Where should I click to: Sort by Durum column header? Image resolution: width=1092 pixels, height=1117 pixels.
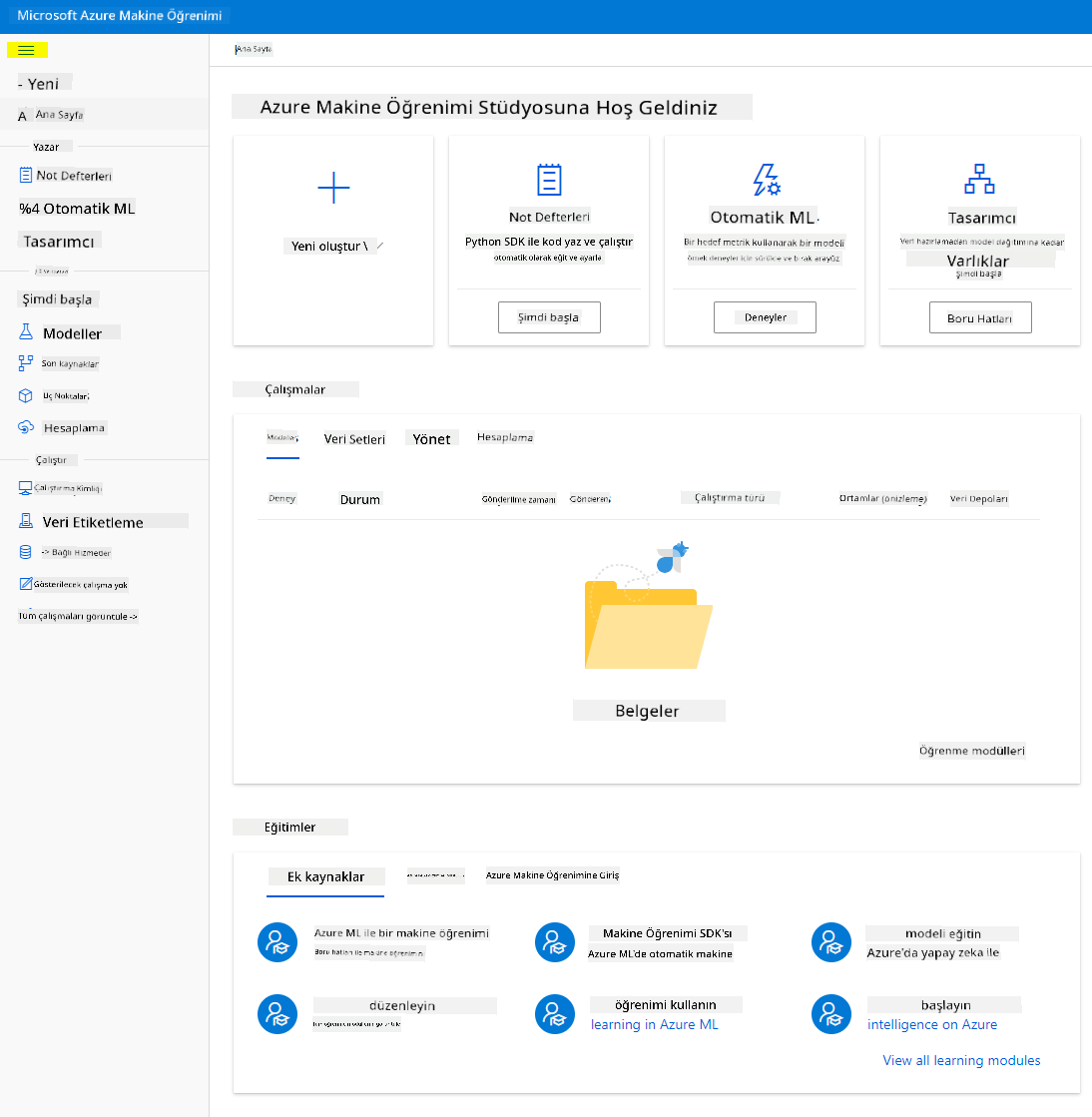[x=360, y=499]
